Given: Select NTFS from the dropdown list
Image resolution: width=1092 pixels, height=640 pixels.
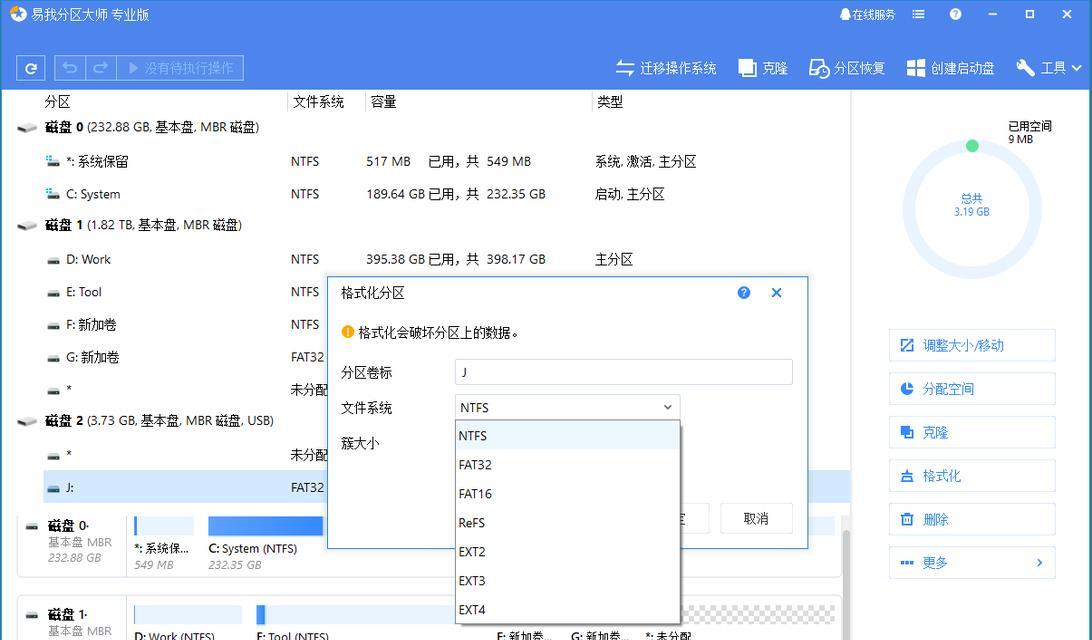Looking at the screenshot, I should pyautogui.click(x=567, y=436).
